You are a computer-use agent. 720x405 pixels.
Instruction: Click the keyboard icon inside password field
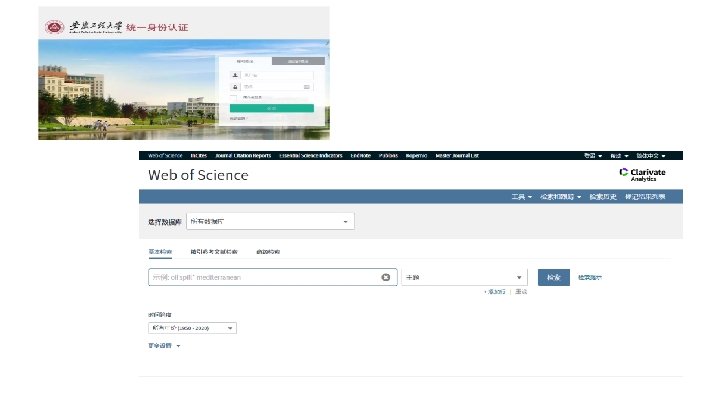307,87
